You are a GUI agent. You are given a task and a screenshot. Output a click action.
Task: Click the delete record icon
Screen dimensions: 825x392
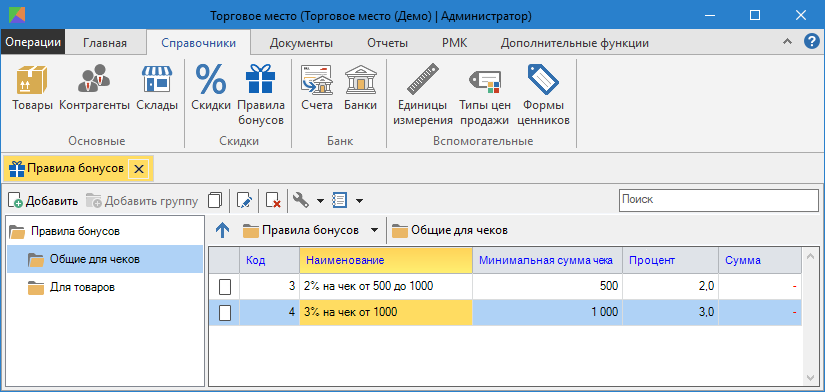(x=273, y=200)
